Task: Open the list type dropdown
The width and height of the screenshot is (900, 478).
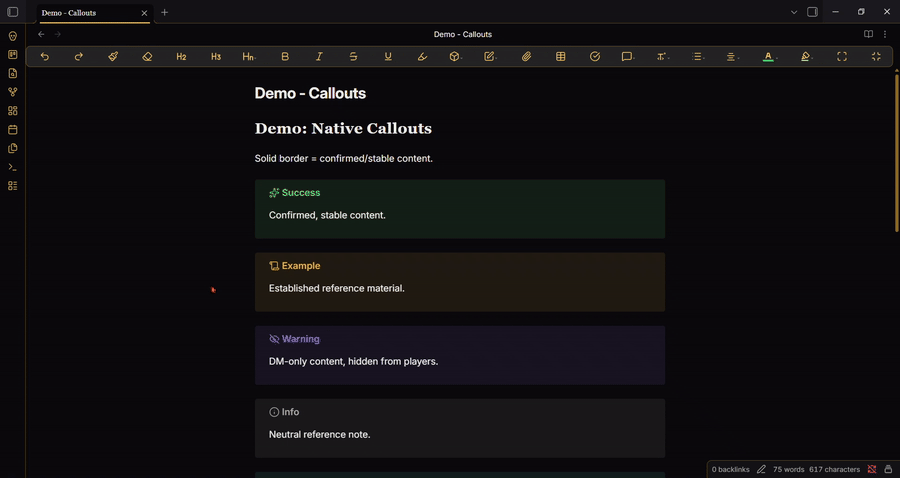Action: pyautogui.click(x=698, y=56)
